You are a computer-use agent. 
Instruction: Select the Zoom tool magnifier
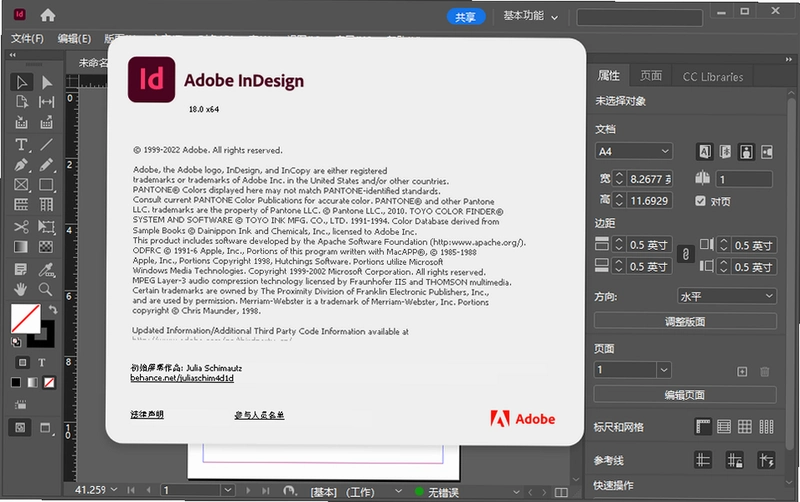46,289
